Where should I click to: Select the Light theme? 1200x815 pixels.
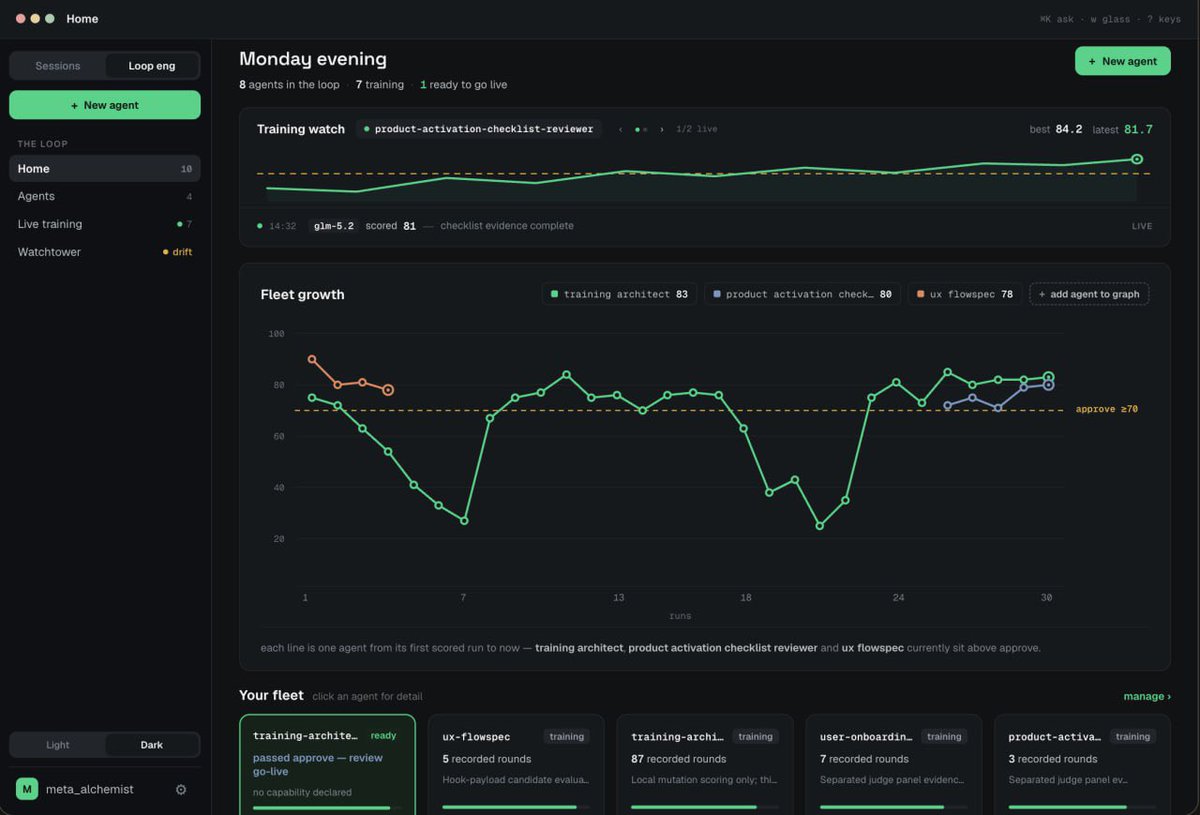58,745
